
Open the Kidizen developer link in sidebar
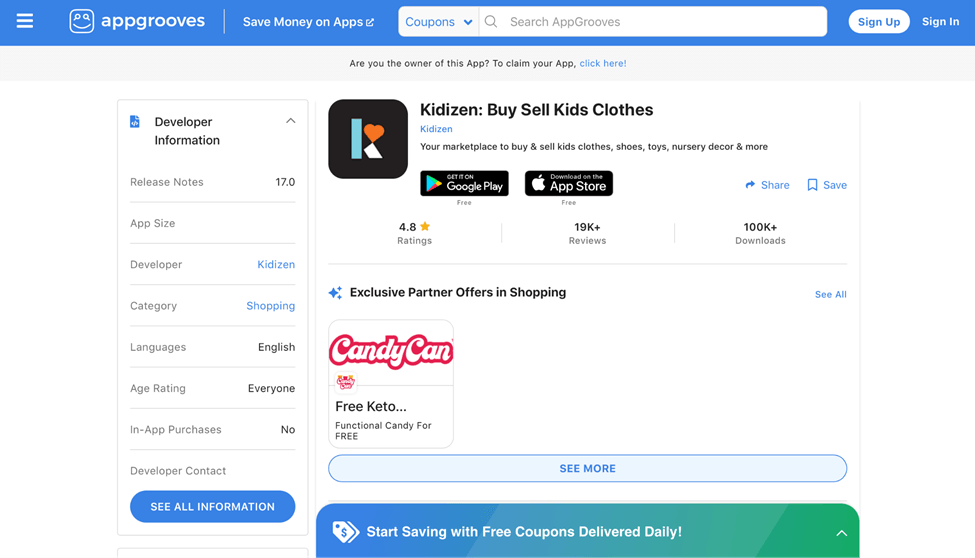[276, 264]
